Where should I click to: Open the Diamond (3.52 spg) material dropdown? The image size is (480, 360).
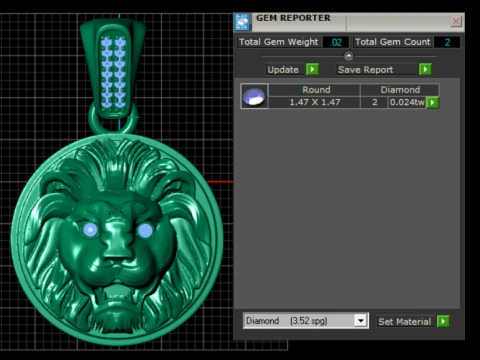coord(360,321)
